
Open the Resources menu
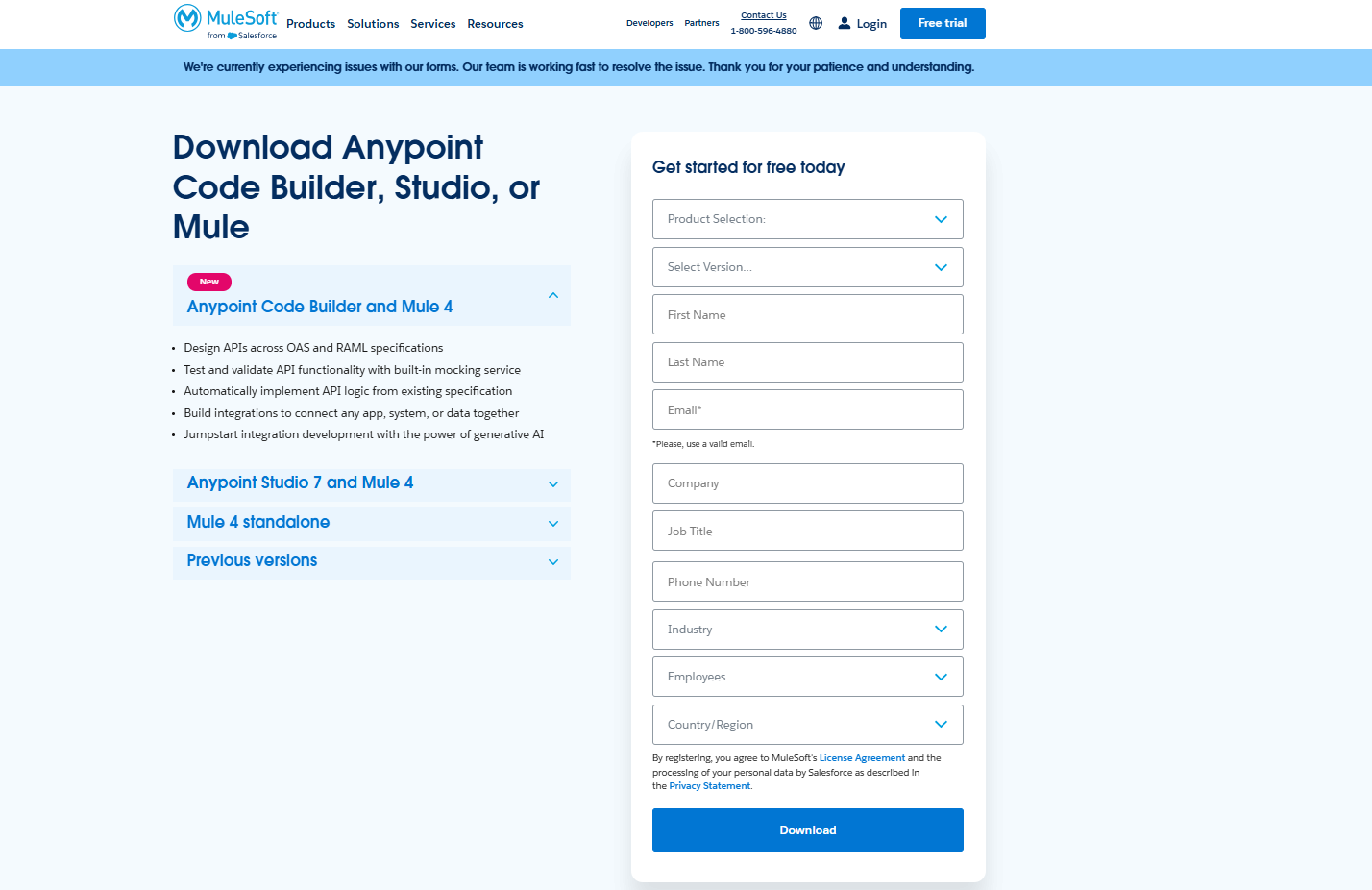(x=495, y=24)
